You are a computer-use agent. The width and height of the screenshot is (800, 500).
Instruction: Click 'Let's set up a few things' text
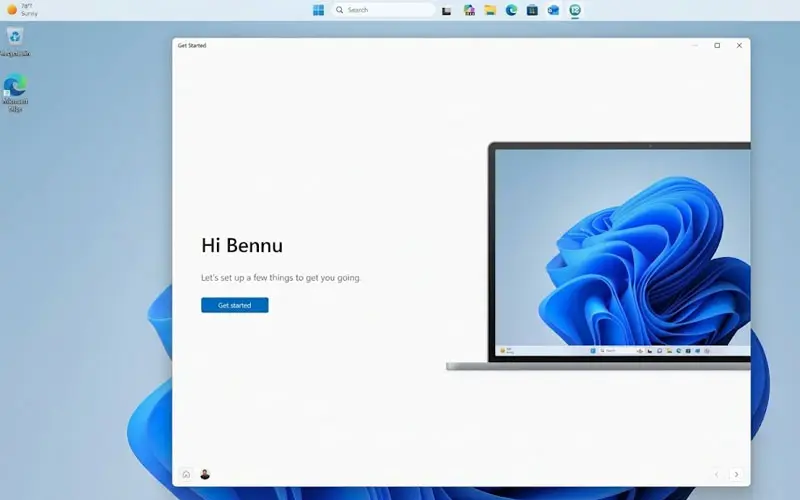281,278
